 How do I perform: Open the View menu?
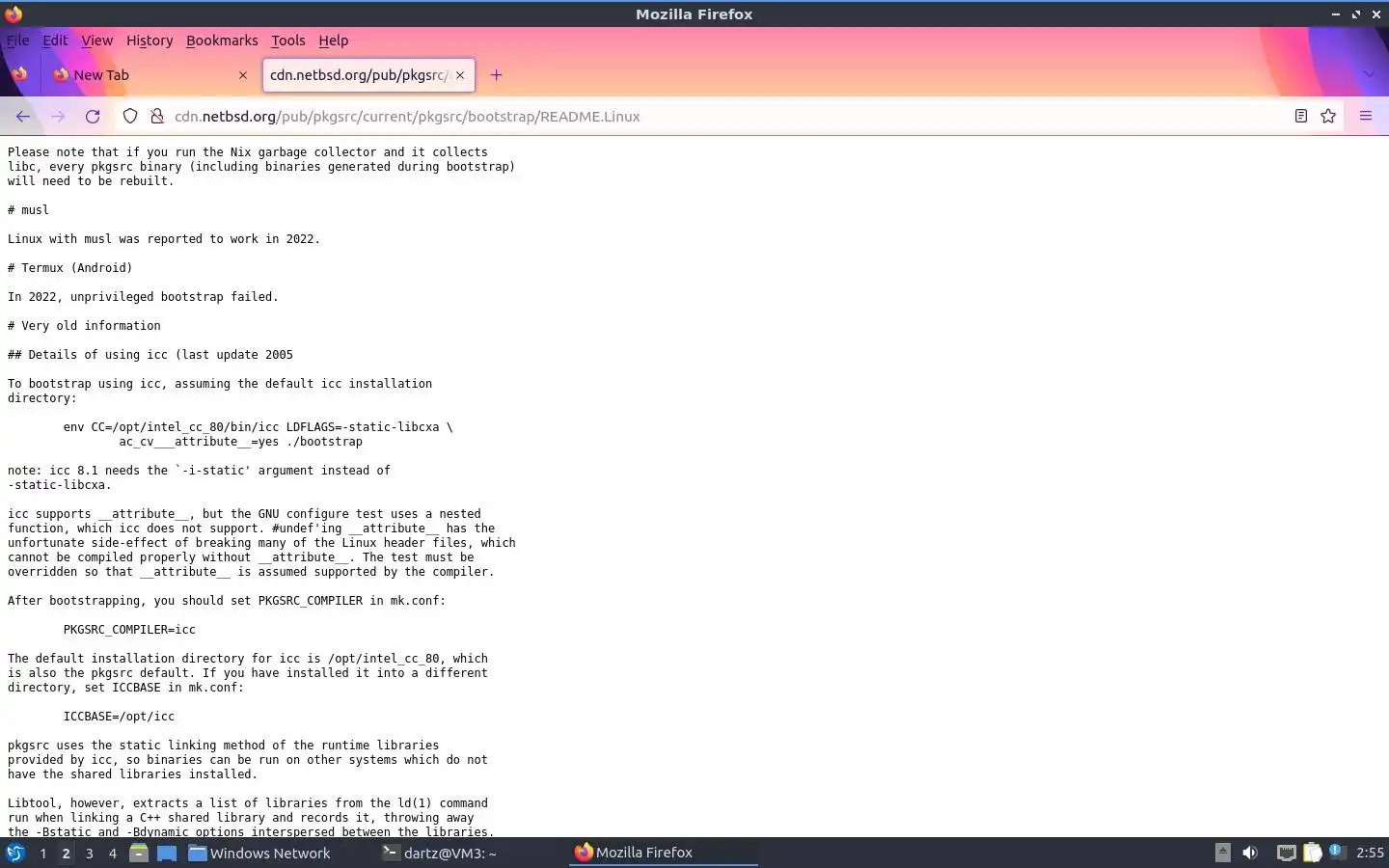[x=97, y=41]
